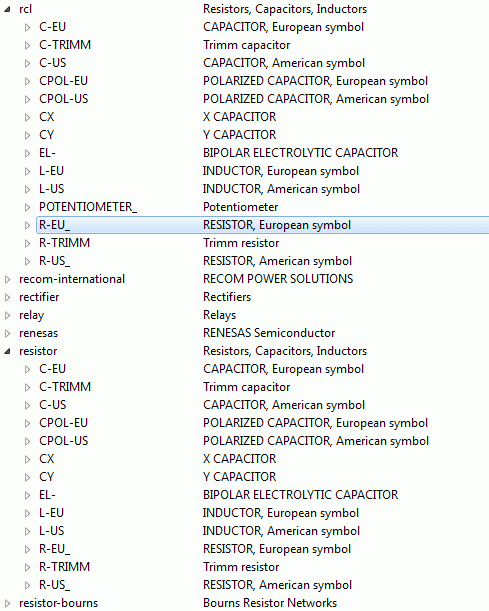Image resolution: width=489 pixels, height=611 pixels.
Task: Click Bourns Resistor Networks description
Action: pos(270,603)
